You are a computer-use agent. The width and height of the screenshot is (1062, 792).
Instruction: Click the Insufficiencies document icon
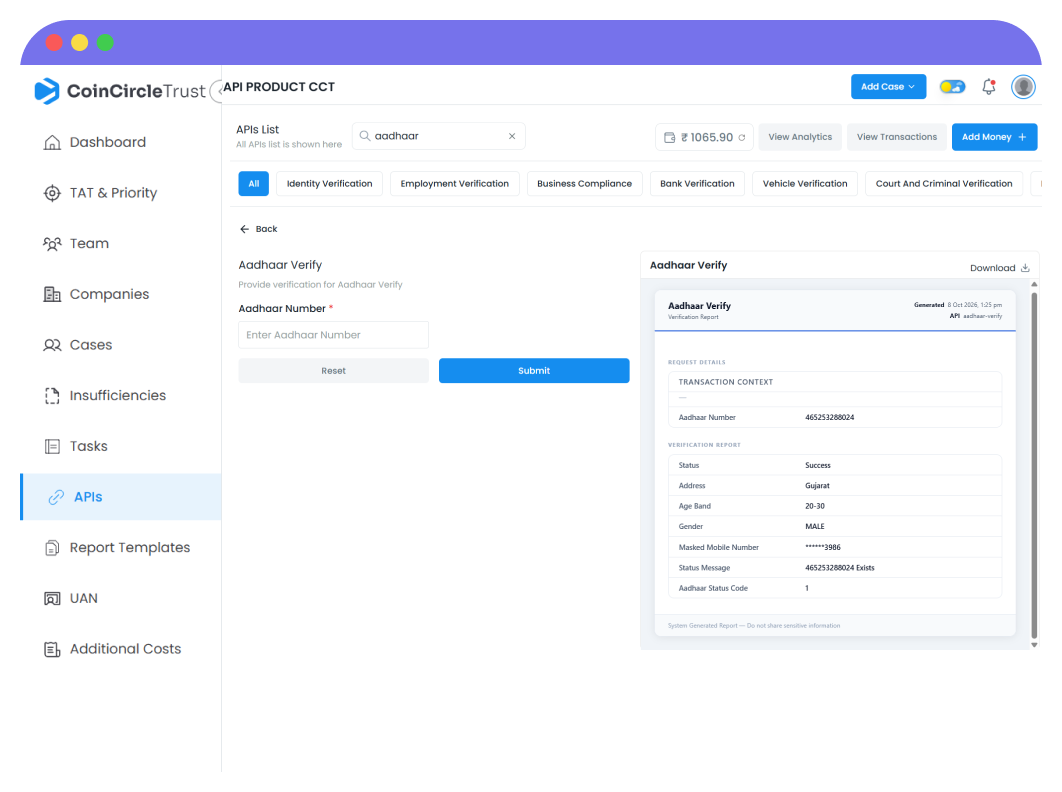tap(52, 396)
